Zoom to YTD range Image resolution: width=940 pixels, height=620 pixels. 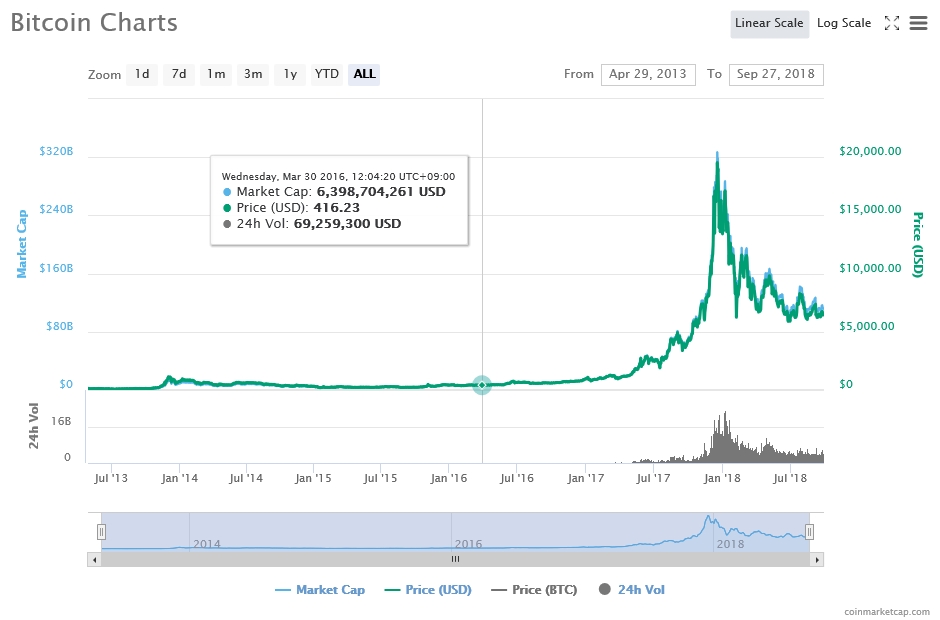point(327,74)
